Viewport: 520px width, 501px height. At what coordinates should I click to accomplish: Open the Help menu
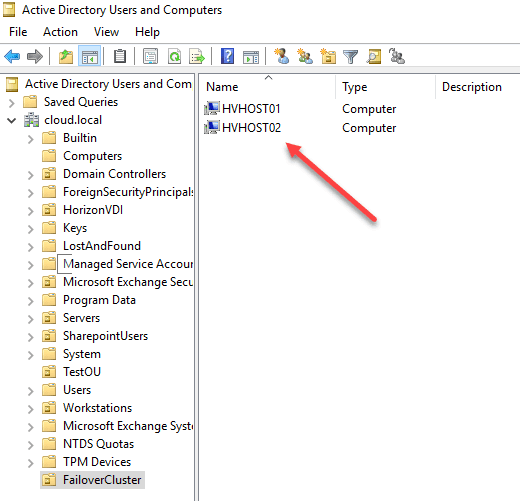[147, 32]
